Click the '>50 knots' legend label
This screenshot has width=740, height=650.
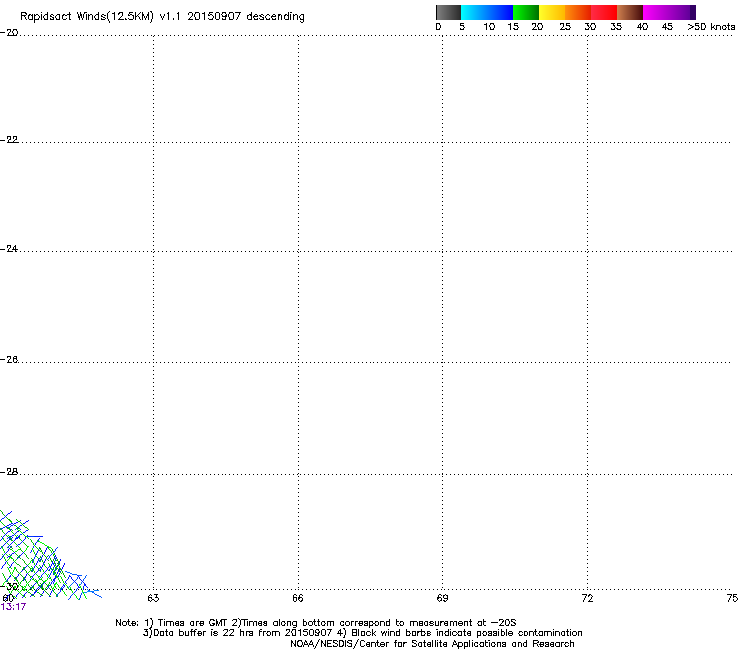click(711, 27)
